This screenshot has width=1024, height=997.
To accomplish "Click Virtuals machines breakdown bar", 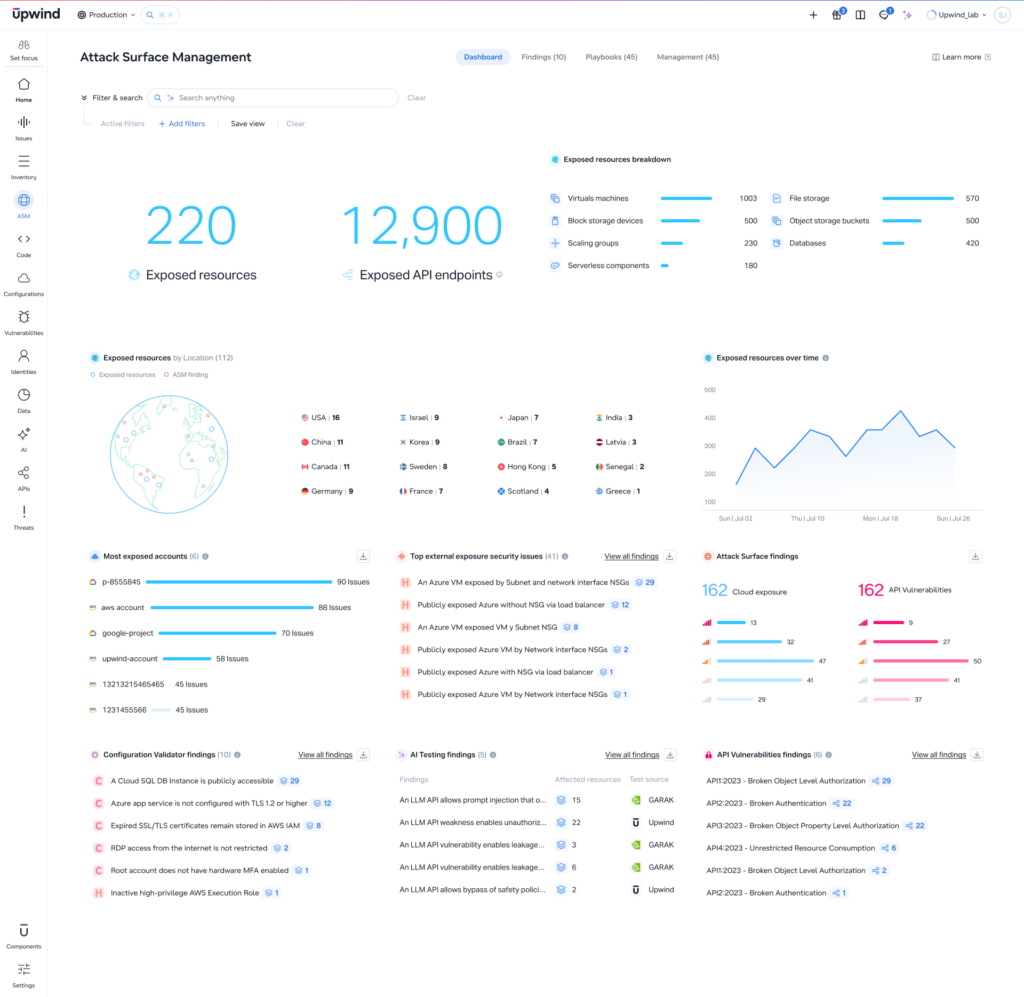I will click(x=686, y=198).
